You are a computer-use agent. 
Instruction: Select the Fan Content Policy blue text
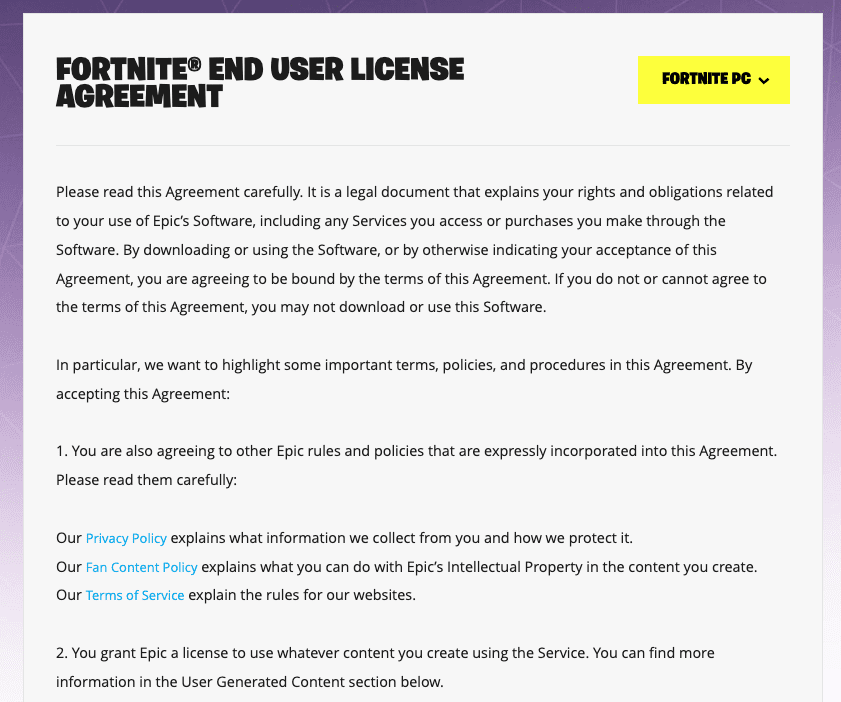pyautogui.click(x=141, y=567)
